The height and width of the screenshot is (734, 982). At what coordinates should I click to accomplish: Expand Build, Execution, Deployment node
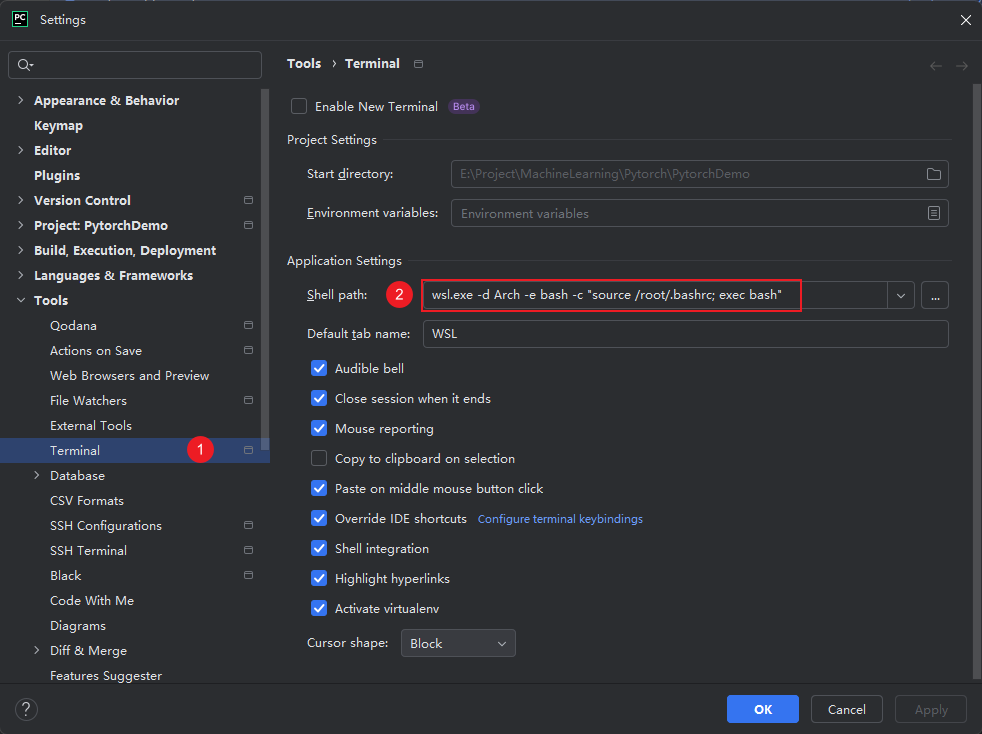(x=21, y=251)
